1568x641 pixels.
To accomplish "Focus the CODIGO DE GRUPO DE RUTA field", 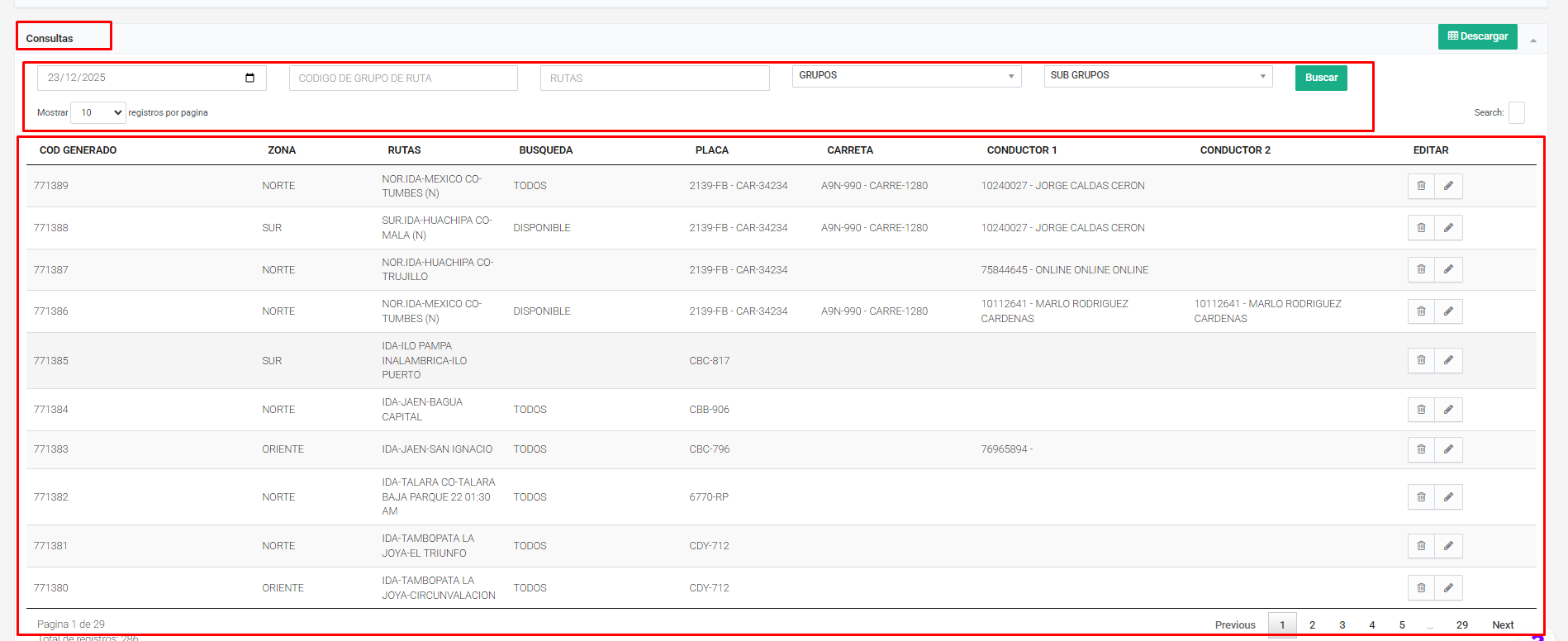I will coord(403,78).
